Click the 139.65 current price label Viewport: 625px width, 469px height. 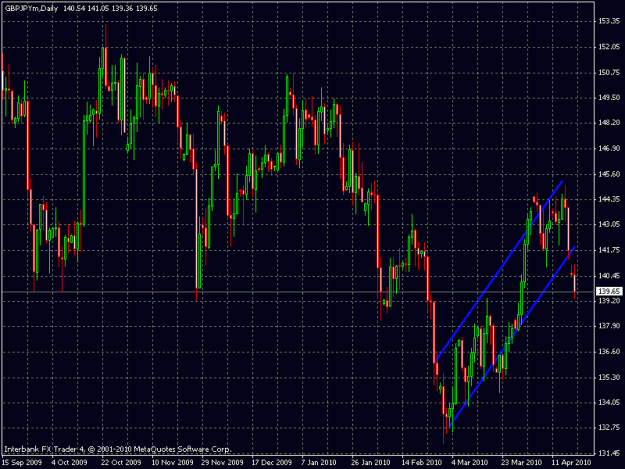[x=609, y=291]
